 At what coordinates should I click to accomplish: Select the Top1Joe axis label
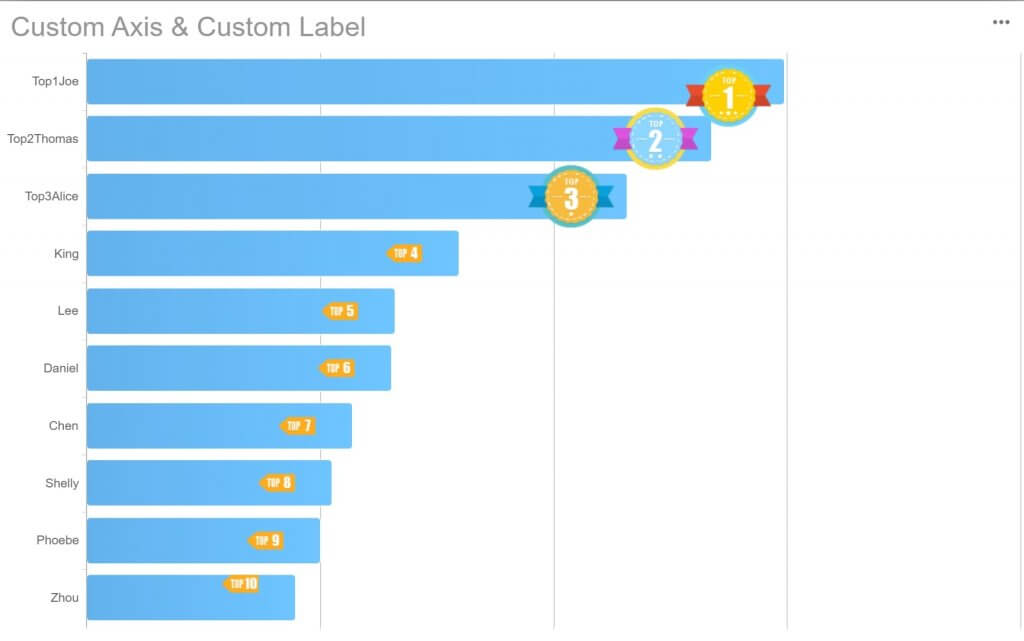point(56,82)
